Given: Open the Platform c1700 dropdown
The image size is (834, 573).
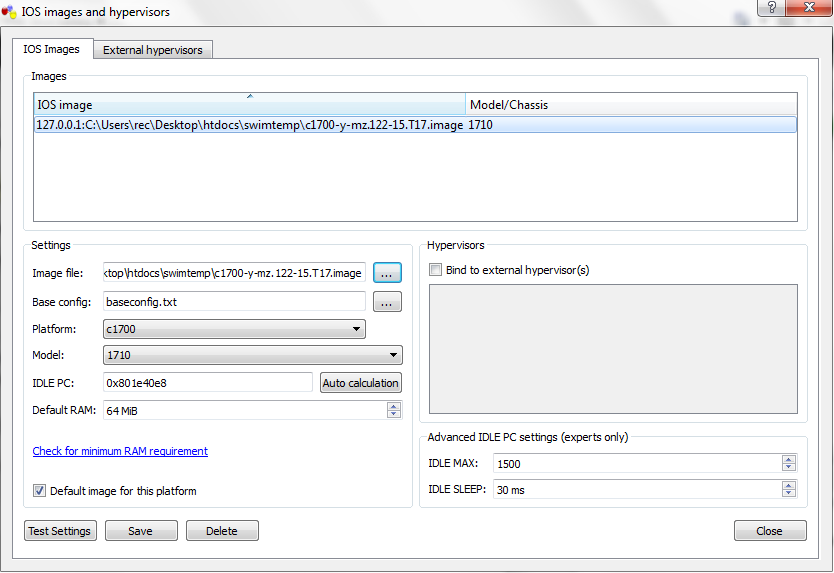Looking at the screenshot, I should click(234, 329).
